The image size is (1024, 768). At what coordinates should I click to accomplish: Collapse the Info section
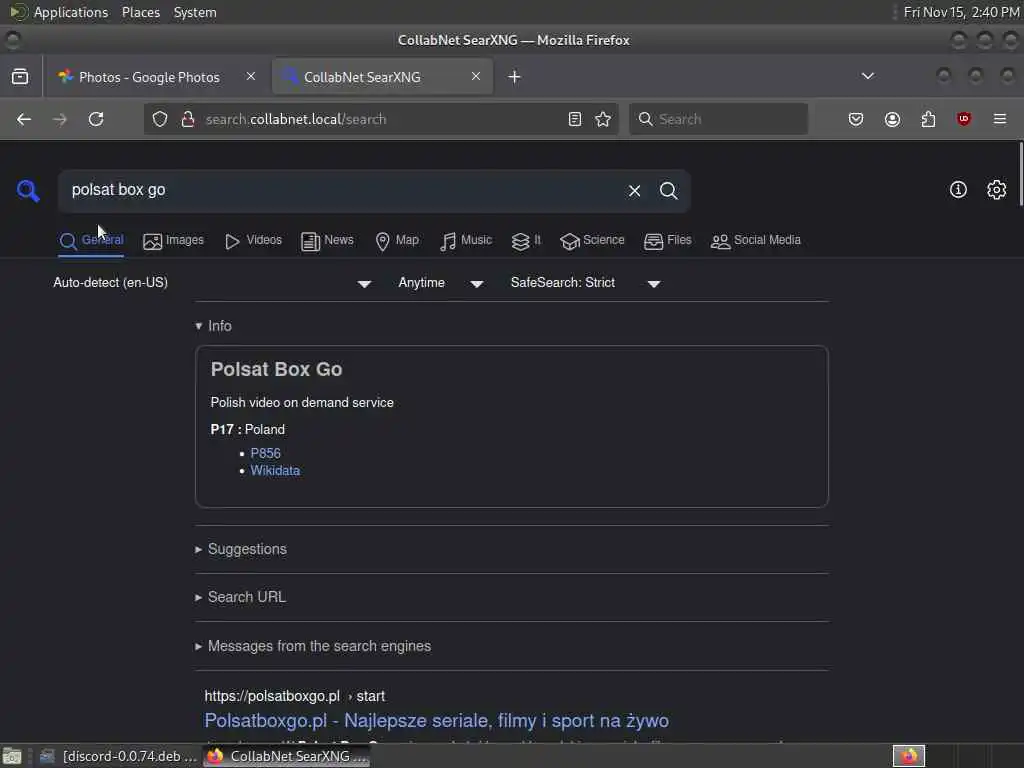click(x=214, y=326)
